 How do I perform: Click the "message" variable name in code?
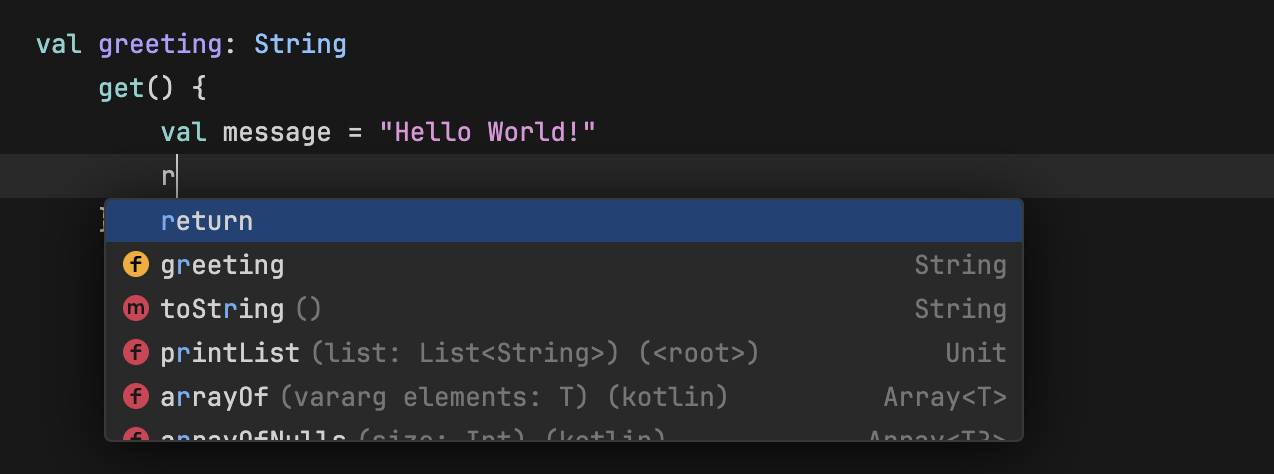[x=276, y=132]
